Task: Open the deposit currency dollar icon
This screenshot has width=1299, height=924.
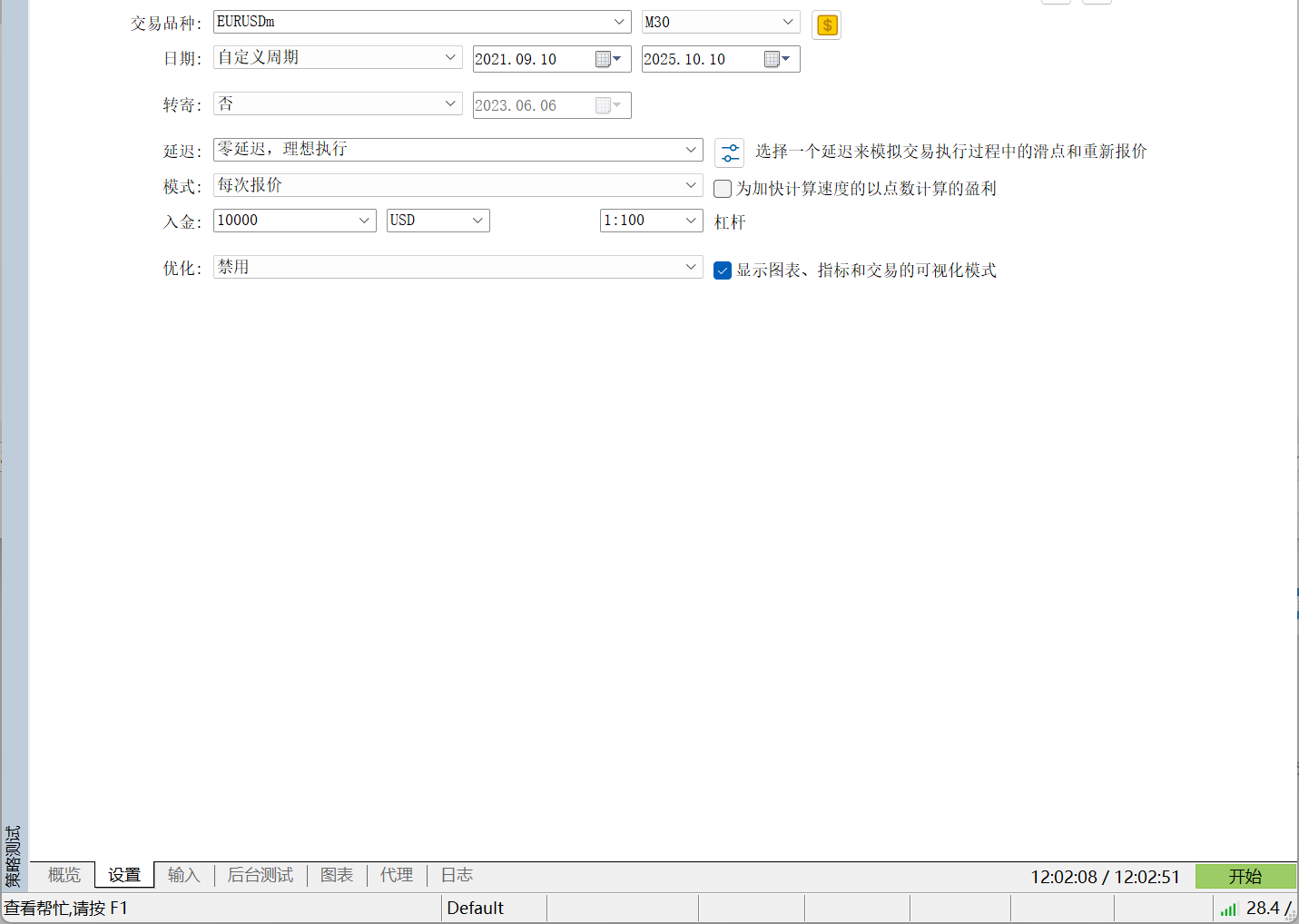Action: [x=826, y=25]
